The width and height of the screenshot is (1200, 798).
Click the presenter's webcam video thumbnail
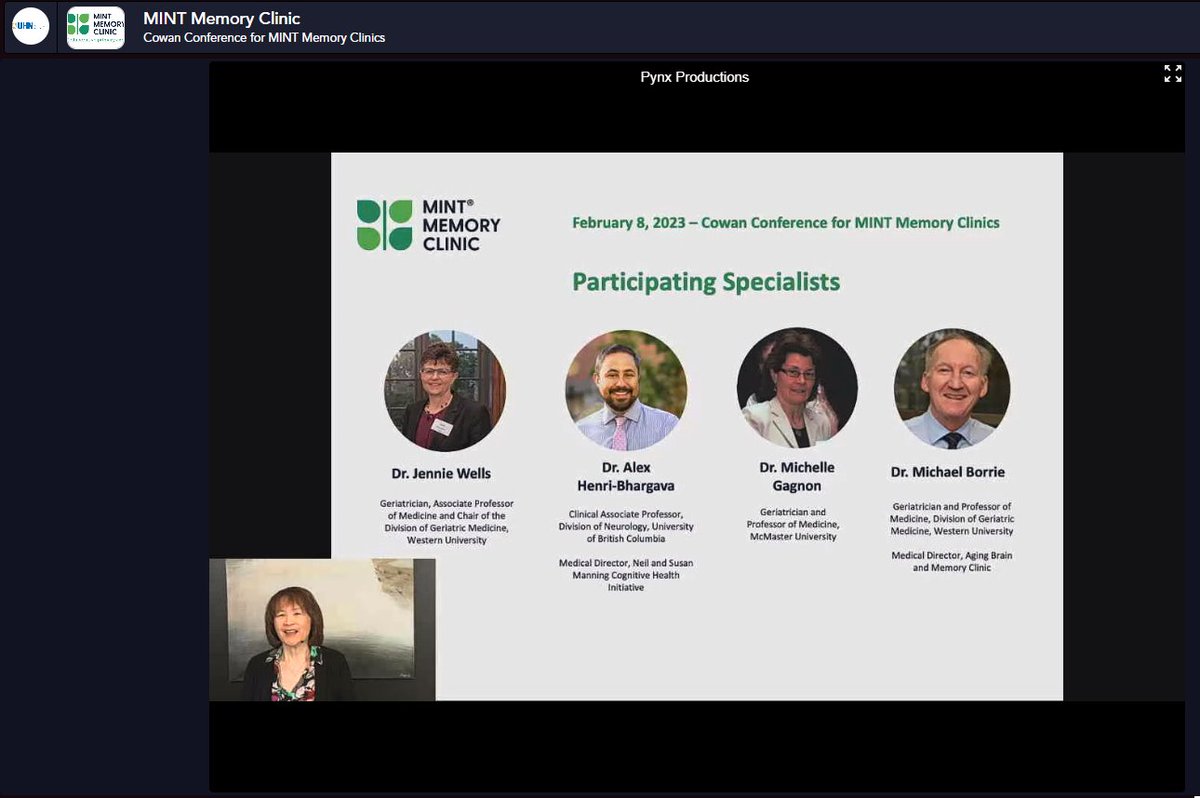320,628
